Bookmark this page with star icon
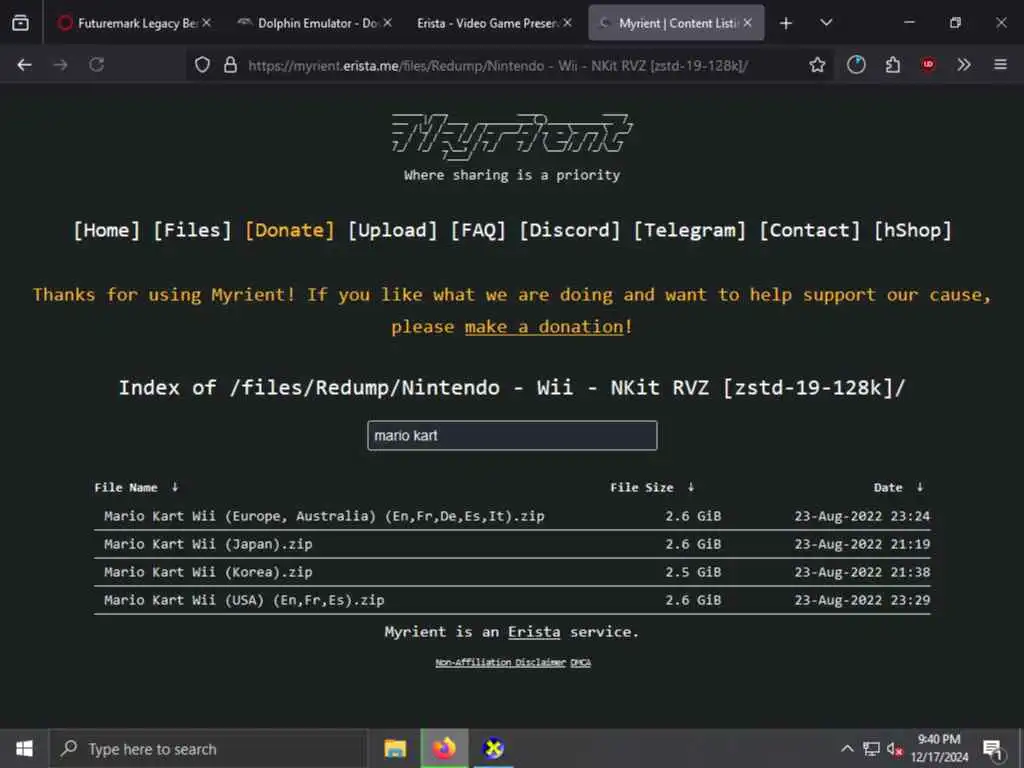The image size is (1024, 768). point(817,65)
